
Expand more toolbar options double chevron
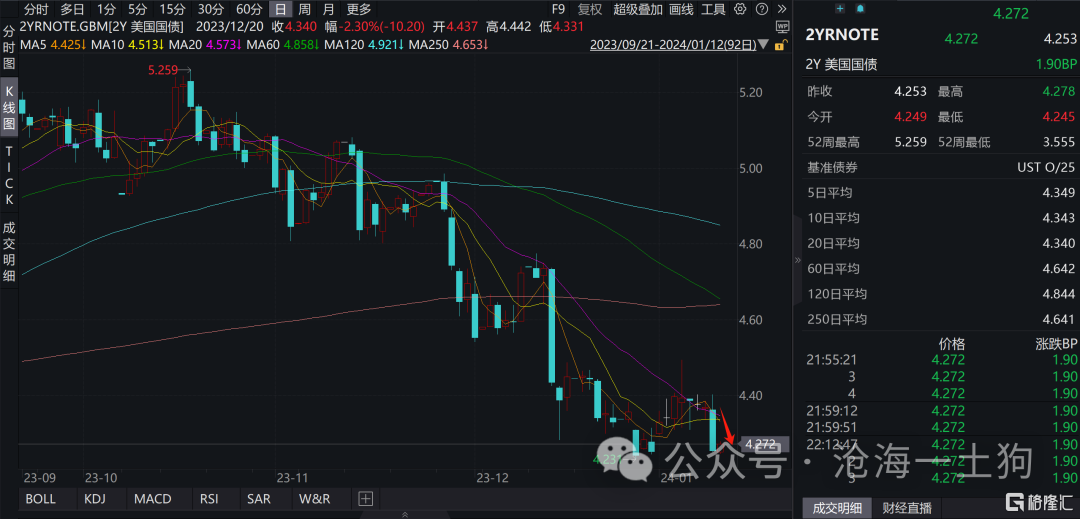tap(781, 9)
